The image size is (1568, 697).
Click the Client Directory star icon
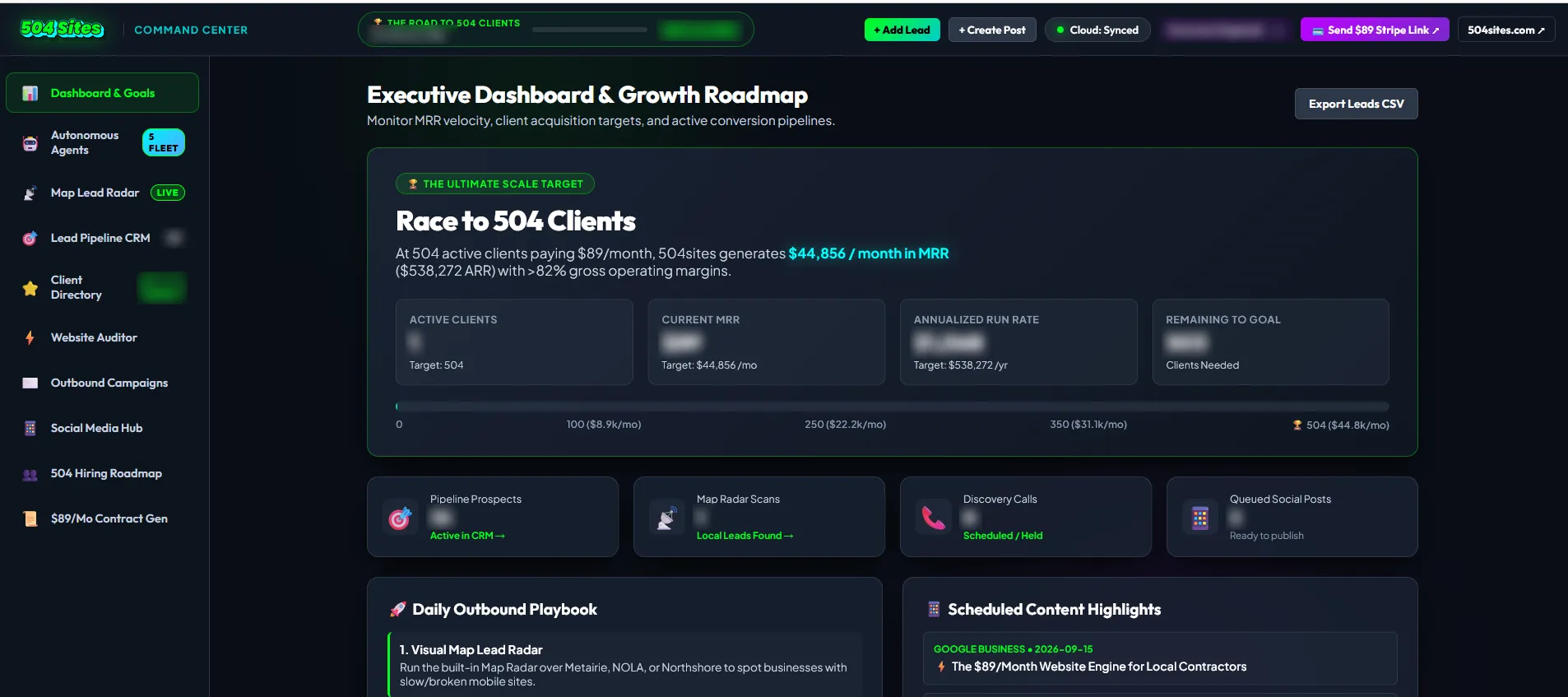point(30,288)
